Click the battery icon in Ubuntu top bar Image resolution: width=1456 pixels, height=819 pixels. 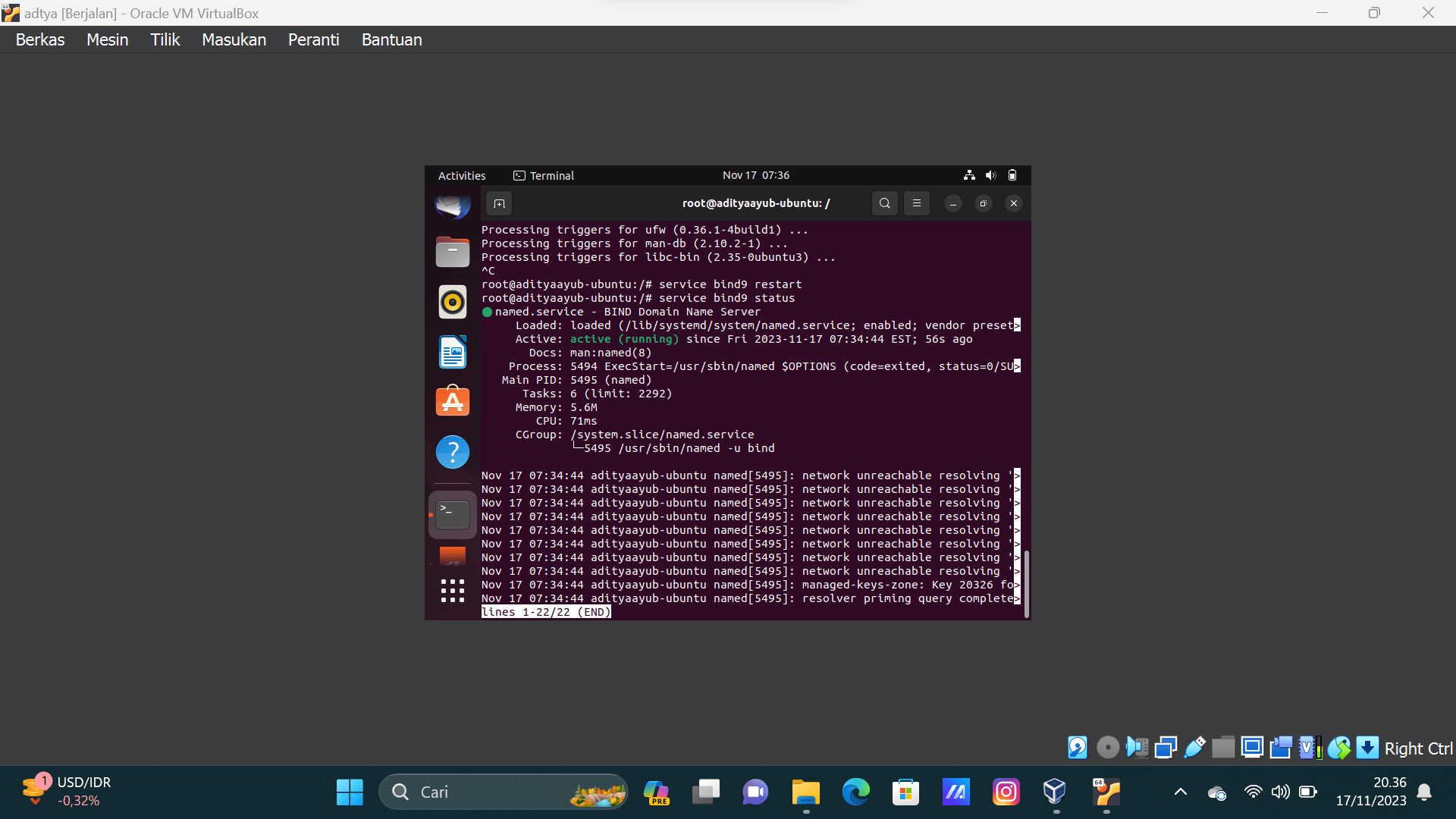point(1012,175)
